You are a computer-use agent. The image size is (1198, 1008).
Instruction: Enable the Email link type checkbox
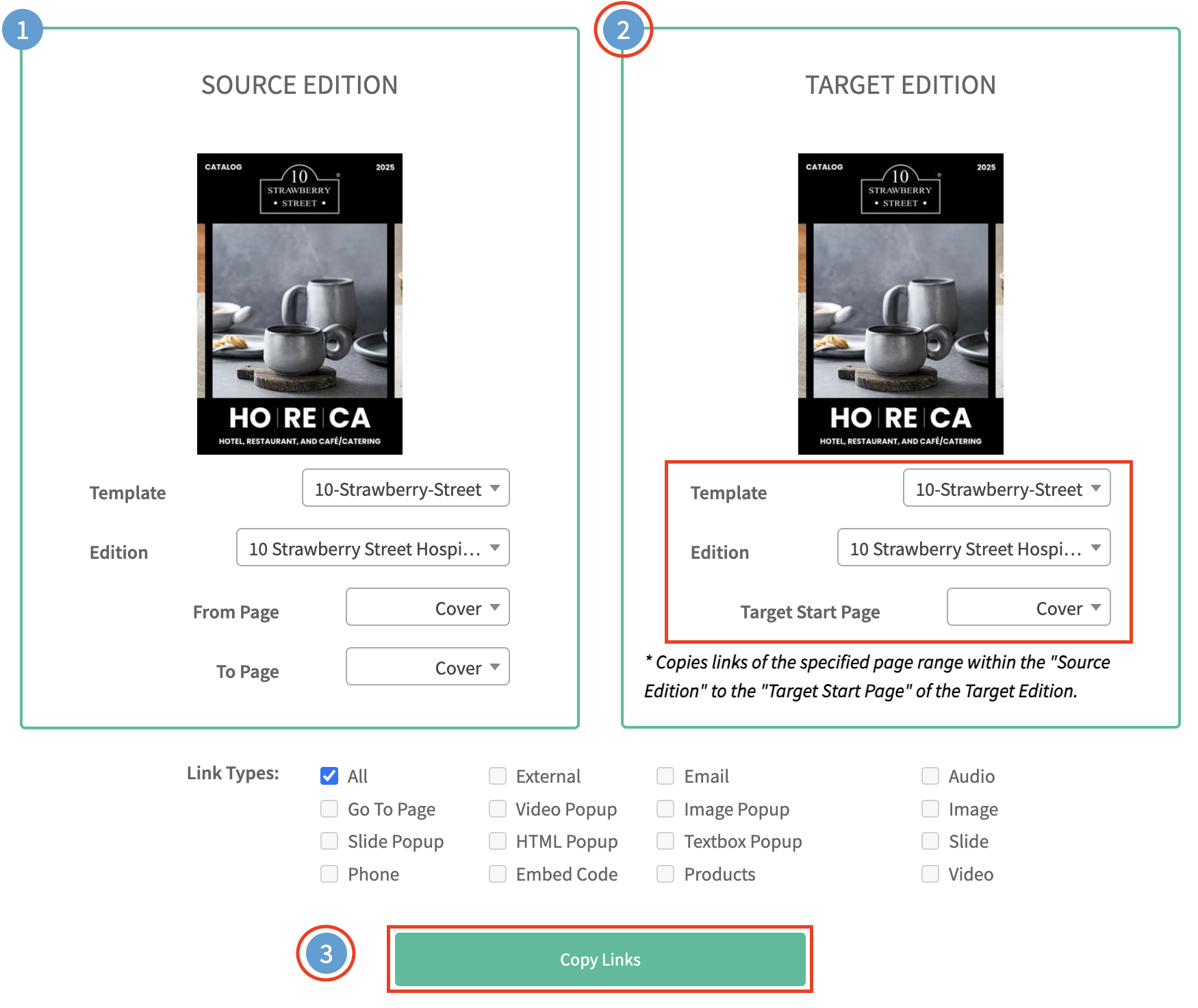665,776
